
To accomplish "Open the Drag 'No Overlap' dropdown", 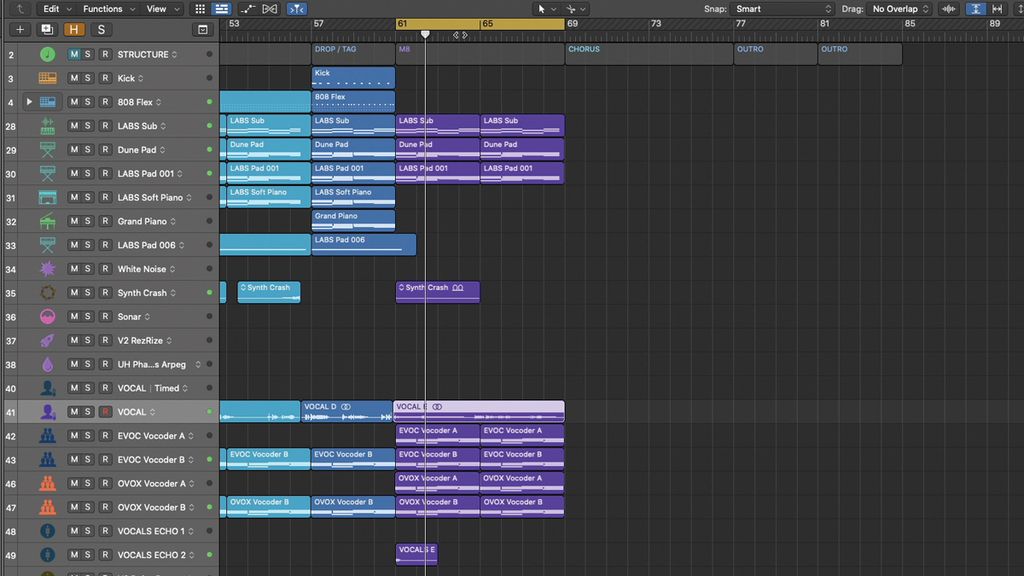I will 897,8.
